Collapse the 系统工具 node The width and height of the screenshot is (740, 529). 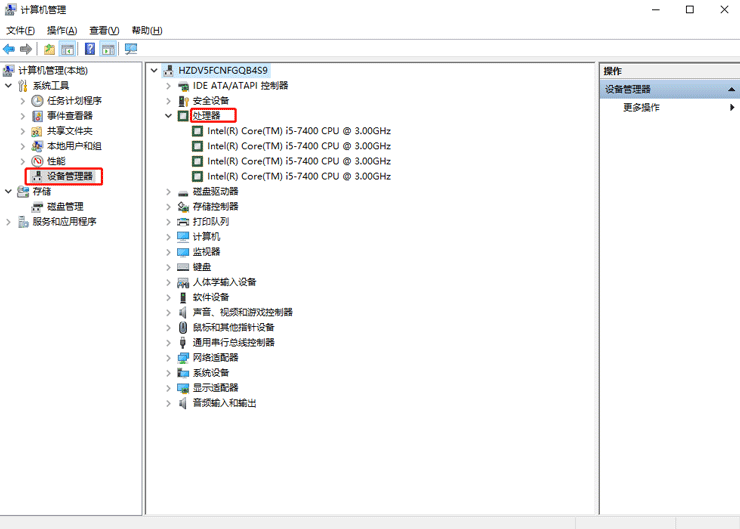tap(8, 86)
